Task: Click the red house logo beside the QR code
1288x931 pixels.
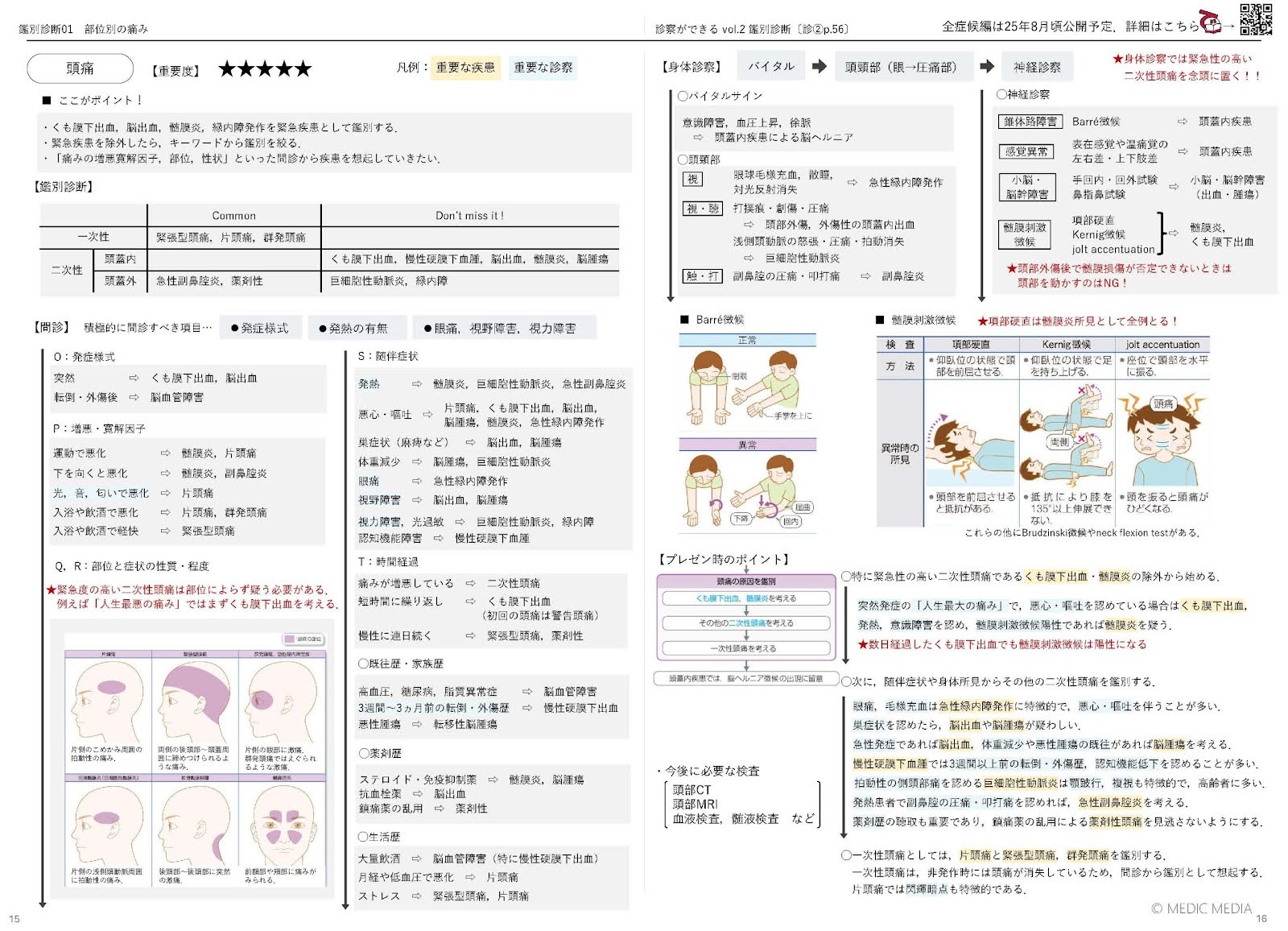Action: (x=1210, y=23)
